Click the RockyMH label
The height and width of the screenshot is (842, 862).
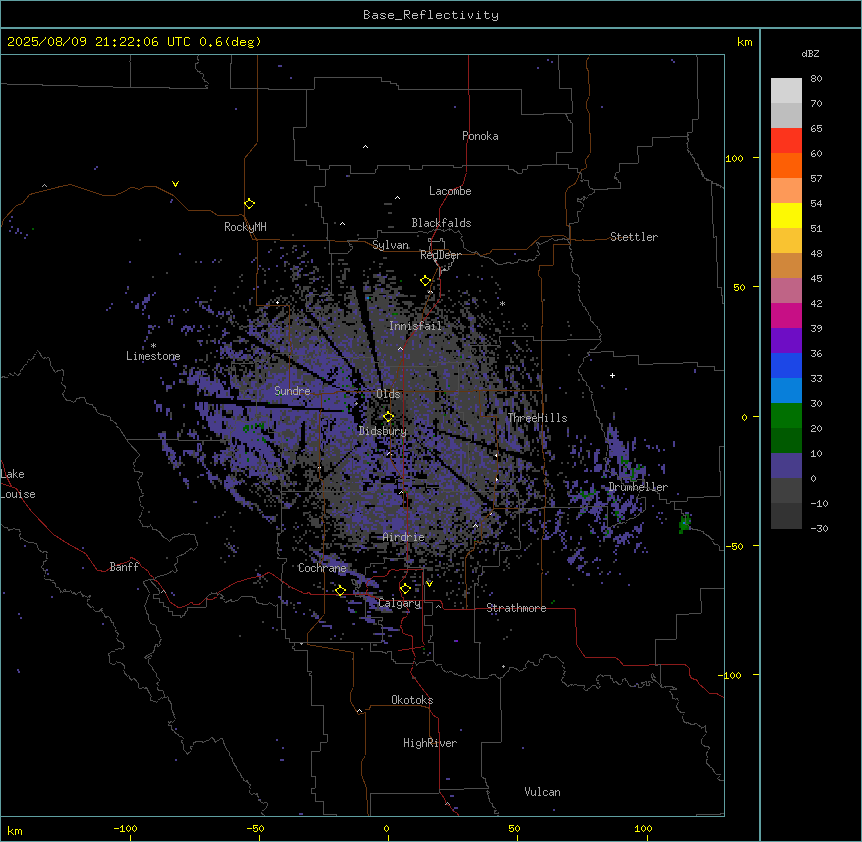coord(245,227)
